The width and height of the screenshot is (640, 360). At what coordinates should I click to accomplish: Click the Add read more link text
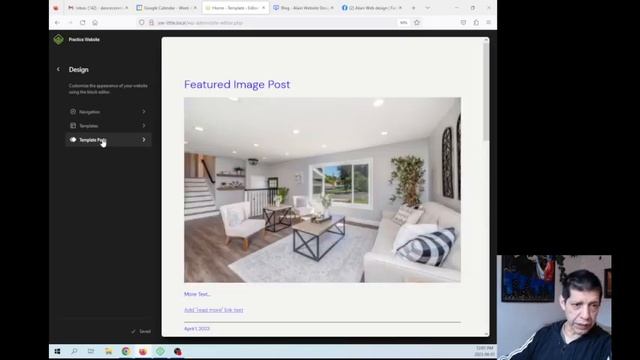pos(213,310)
